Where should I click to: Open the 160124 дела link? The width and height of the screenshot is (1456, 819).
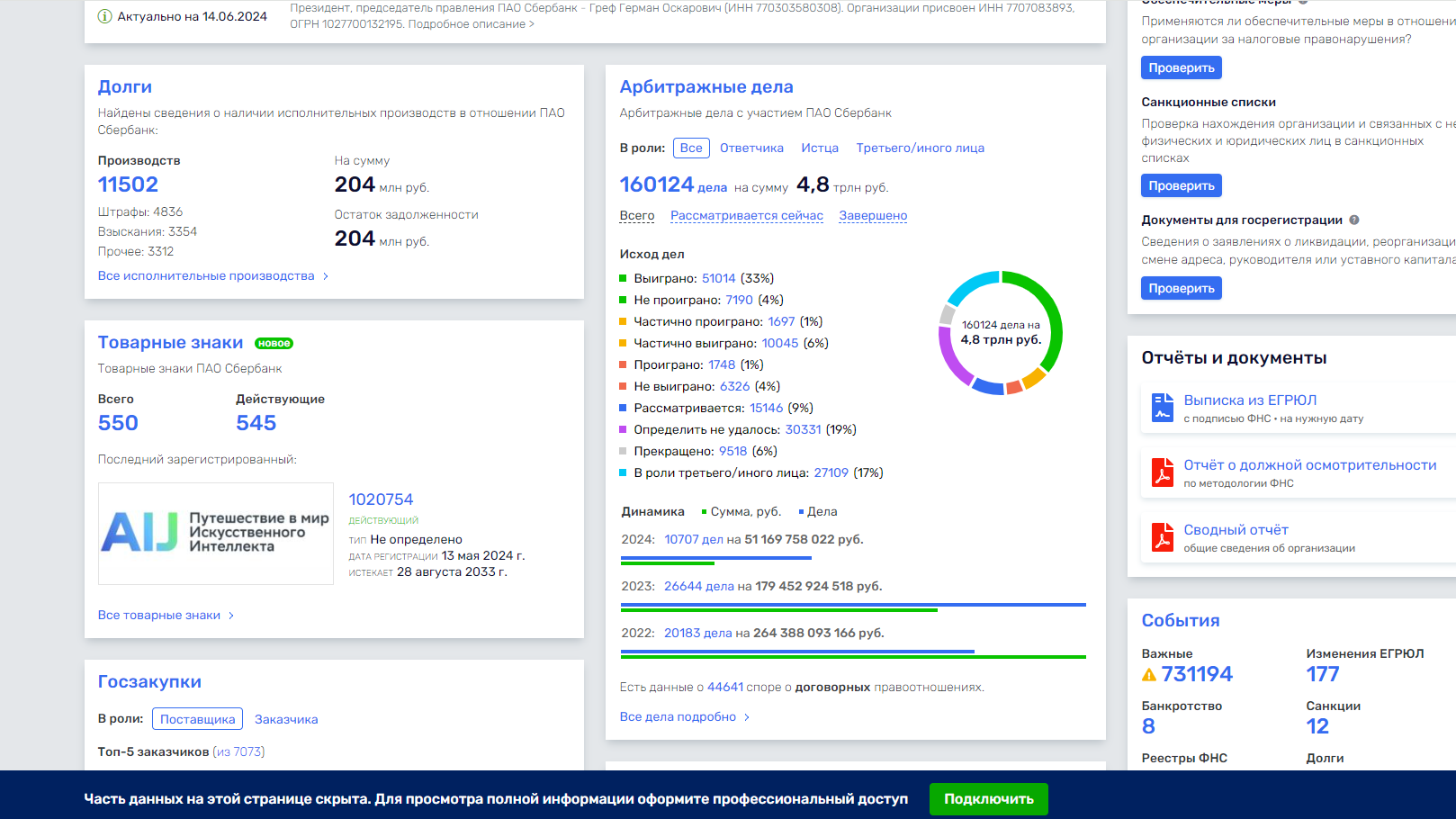(673, 185)
